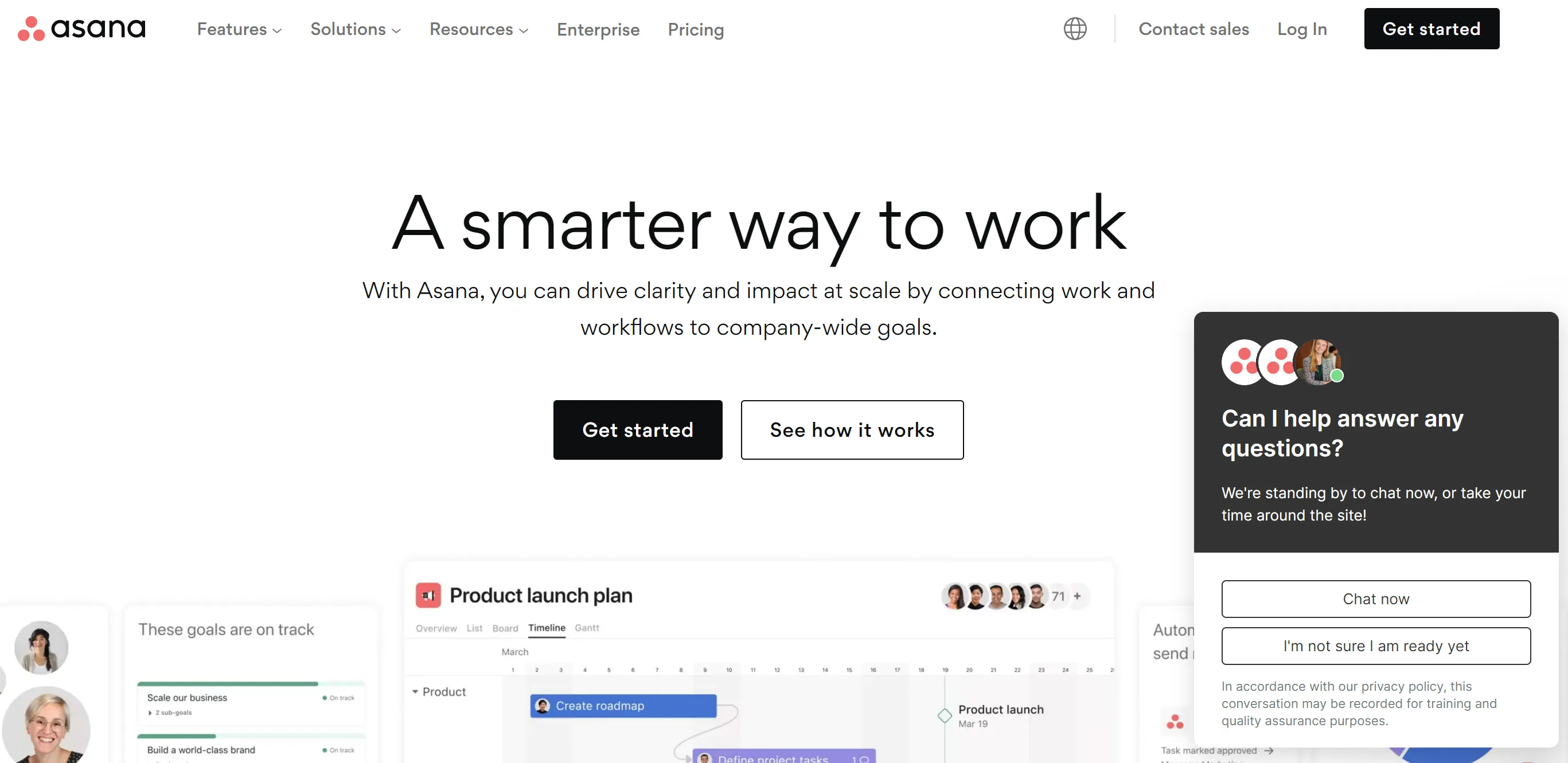Expand the Resources navigation dropdown
The height and width of the screenshot is (763, 1568).
point(479,29)
